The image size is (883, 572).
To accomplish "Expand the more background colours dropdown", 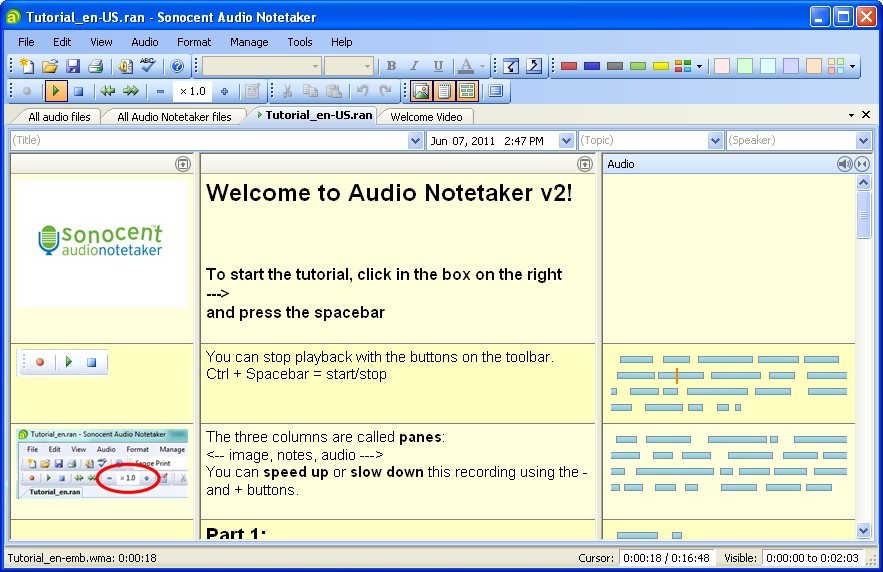I will pyautogui.click(x=852, y=67).
